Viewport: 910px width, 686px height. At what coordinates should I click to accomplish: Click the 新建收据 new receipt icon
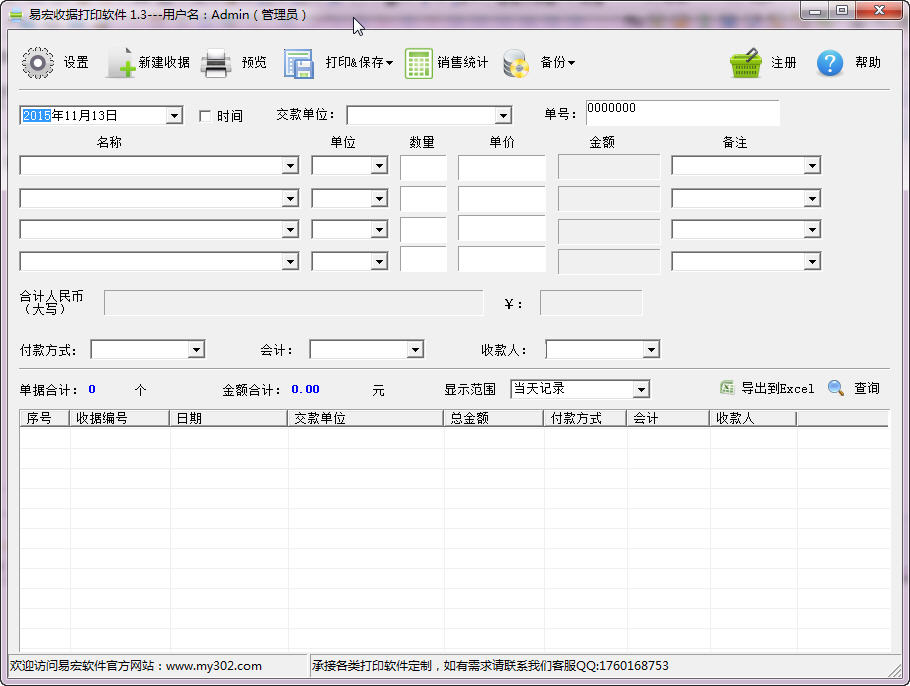[x=119, y=61]
